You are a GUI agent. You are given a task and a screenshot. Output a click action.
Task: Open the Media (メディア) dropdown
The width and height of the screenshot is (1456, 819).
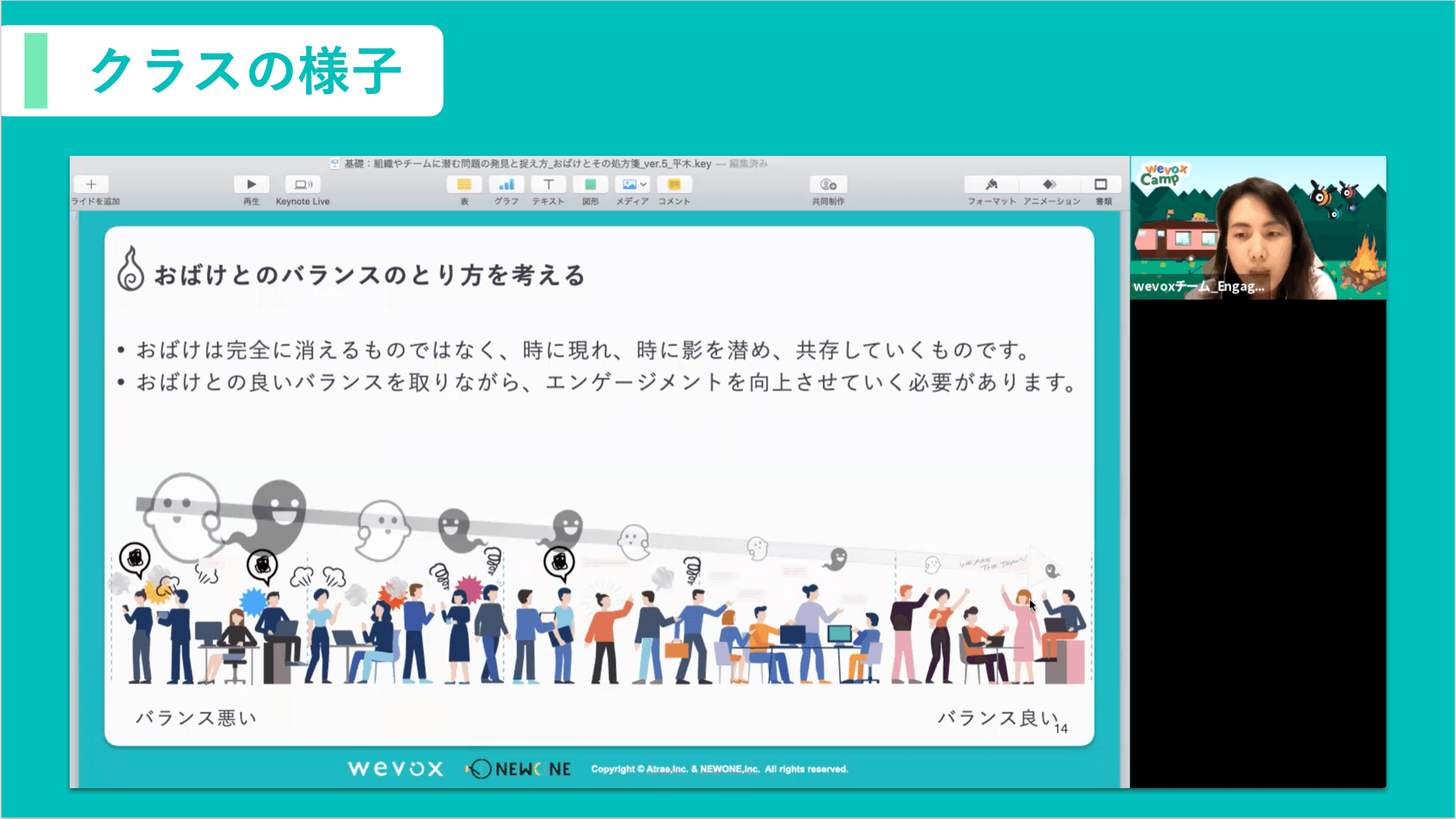coord(633,185)
